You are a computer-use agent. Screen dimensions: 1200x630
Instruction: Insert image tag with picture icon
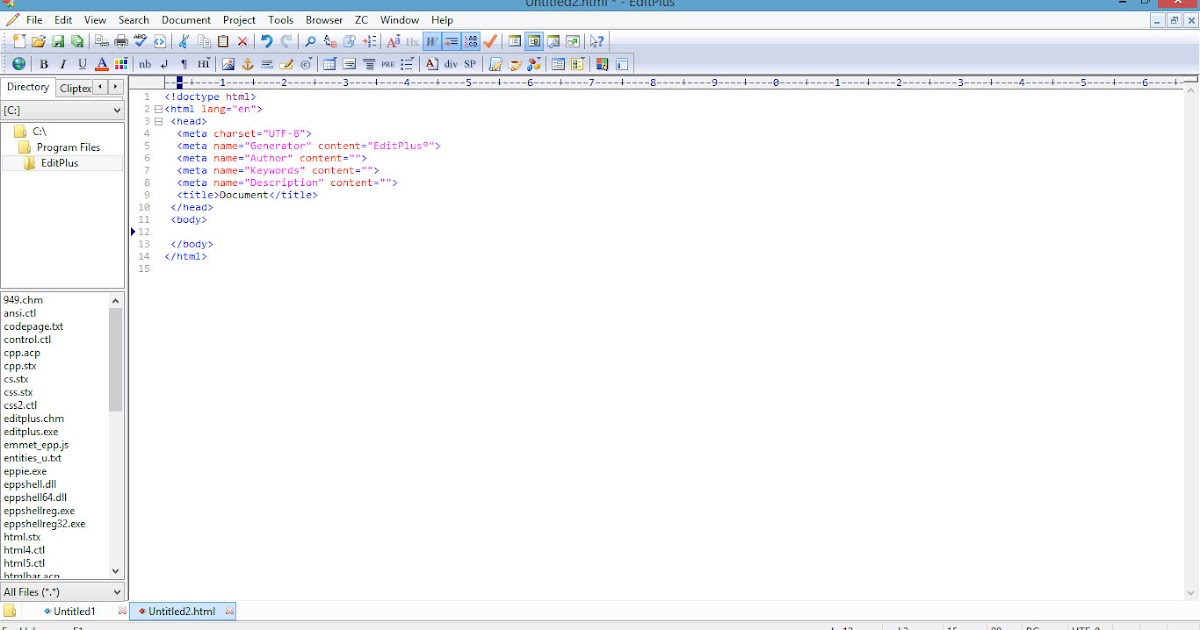click(228, 64)
